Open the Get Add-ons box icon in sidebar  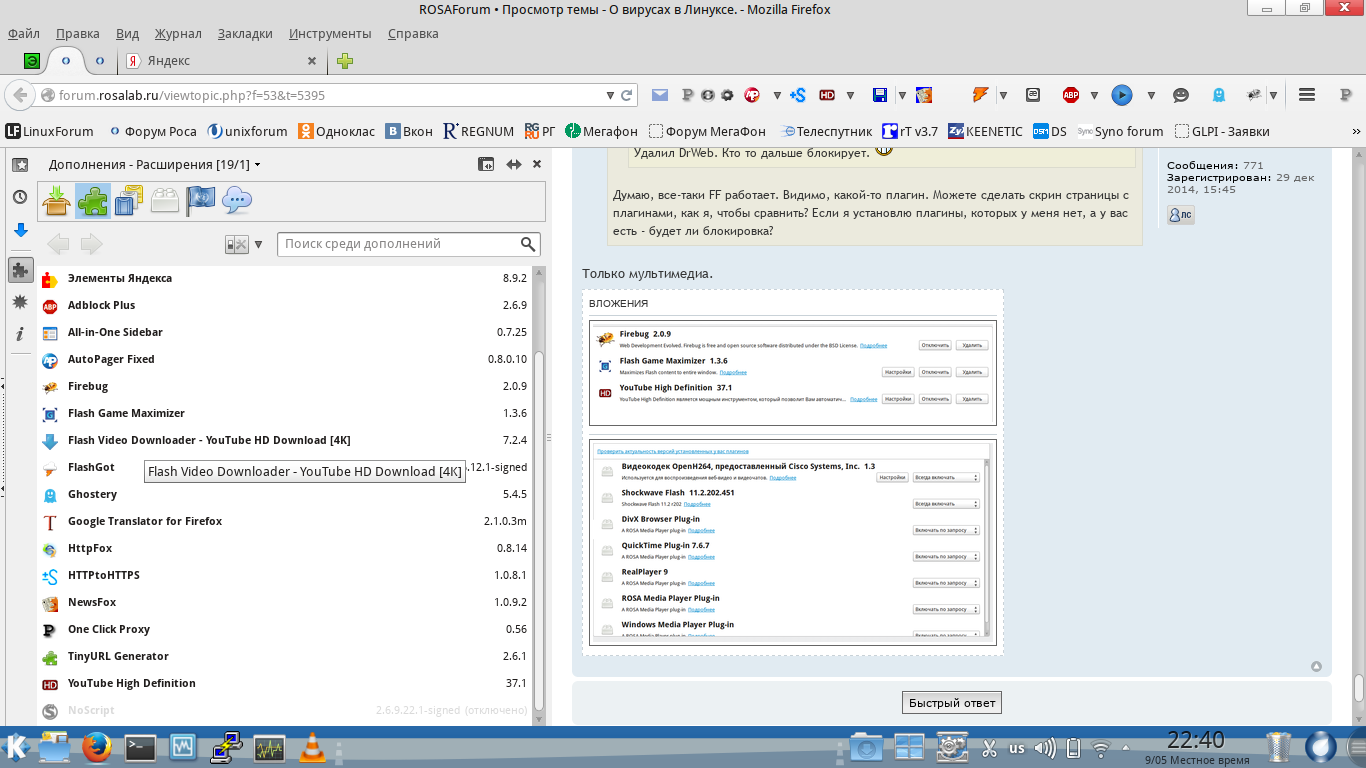(56, 201)
